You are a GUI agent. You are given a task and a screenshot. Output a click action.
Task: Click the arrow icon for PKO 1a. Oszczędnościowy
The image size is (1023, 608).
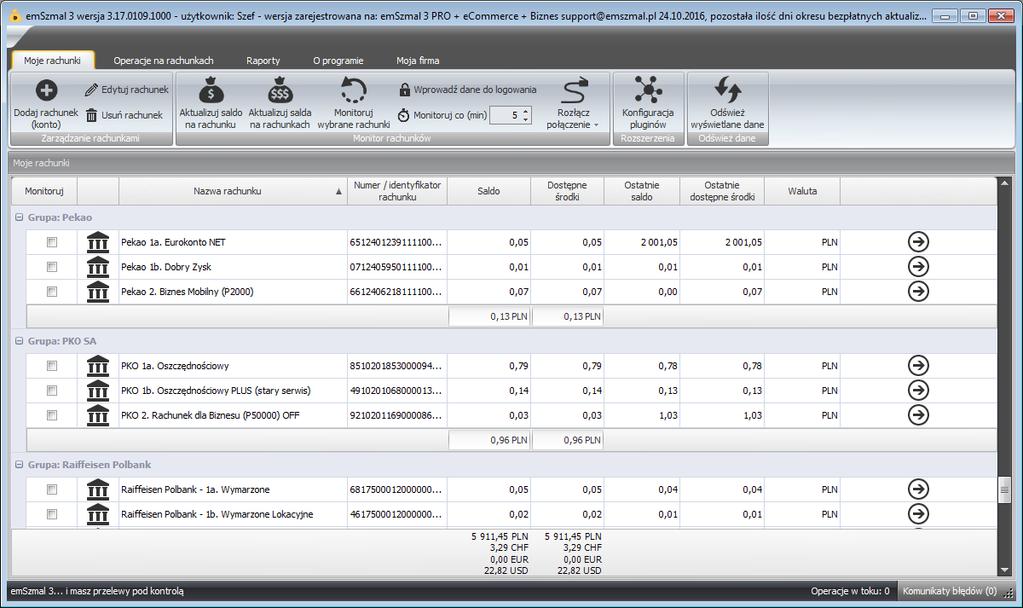919,365
